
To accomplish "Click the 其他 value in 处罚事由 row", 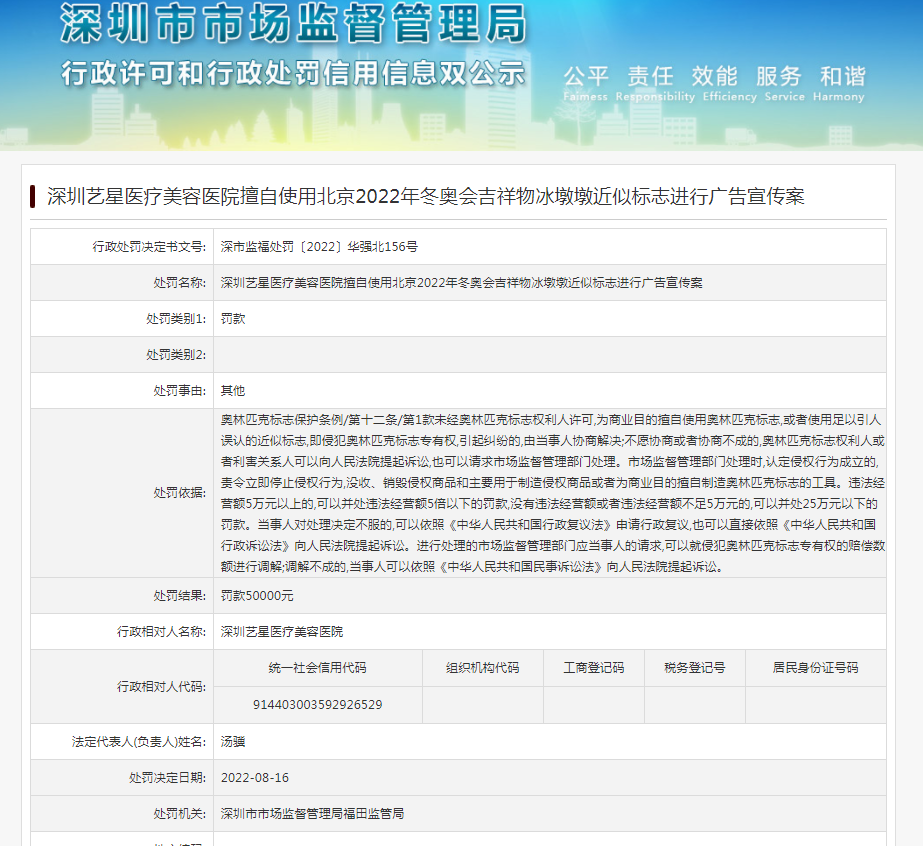I will (x=232, y=391).
